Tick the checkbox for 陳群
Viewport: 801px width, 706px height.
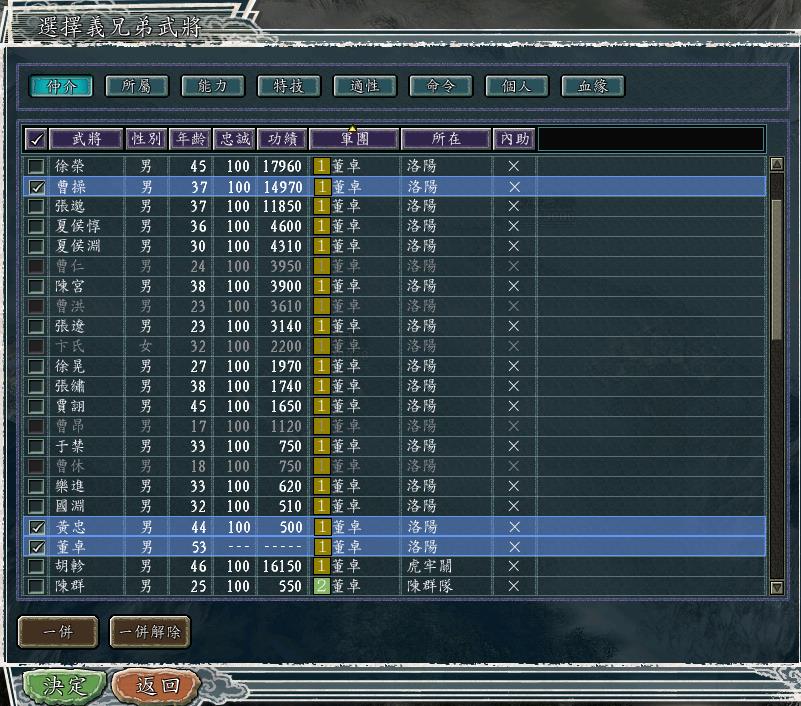pos(36,586)
